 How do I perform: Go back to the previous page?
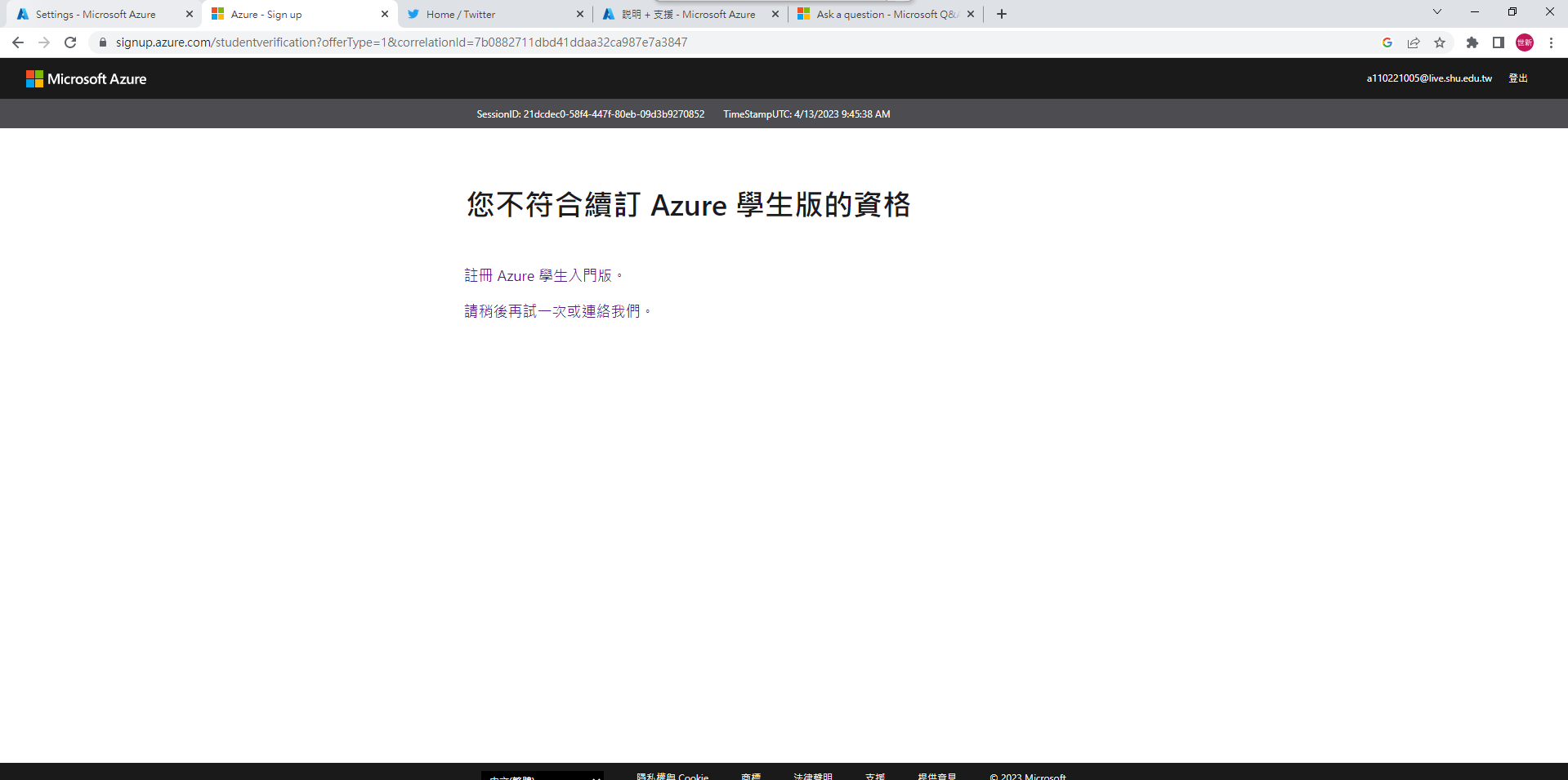18,42
